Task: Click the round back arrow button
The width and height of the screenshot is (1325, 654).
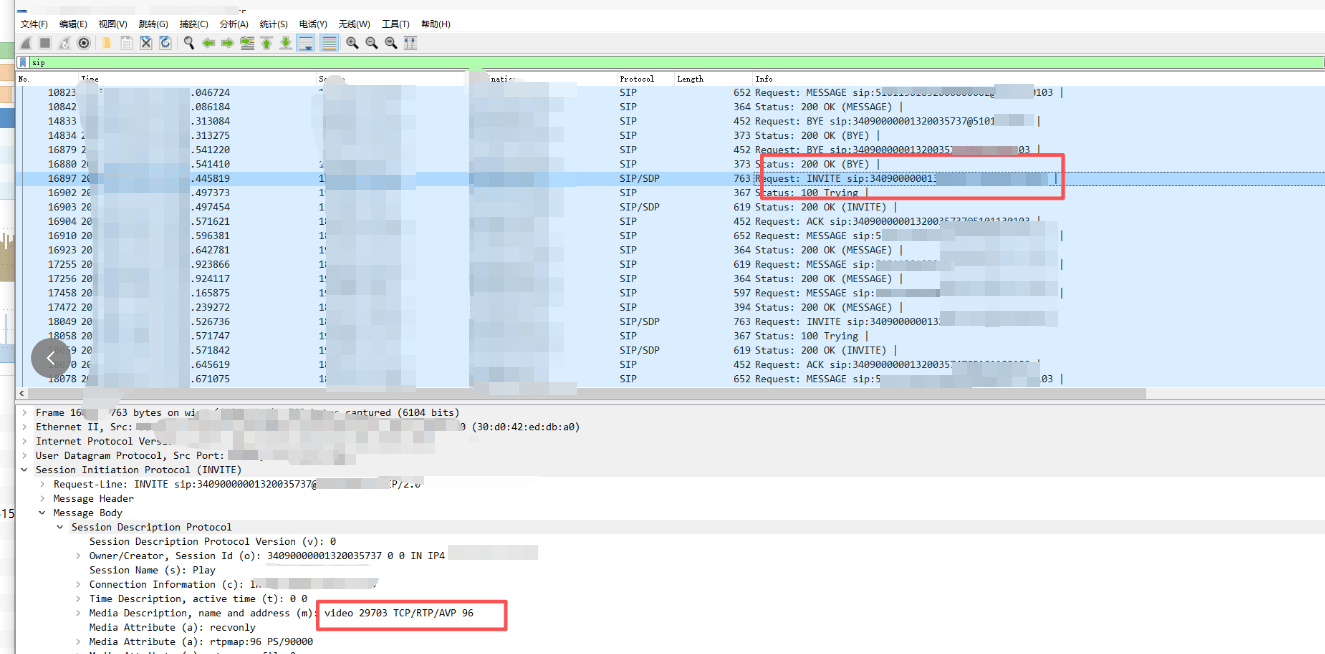Action: [x=51, y=358]
